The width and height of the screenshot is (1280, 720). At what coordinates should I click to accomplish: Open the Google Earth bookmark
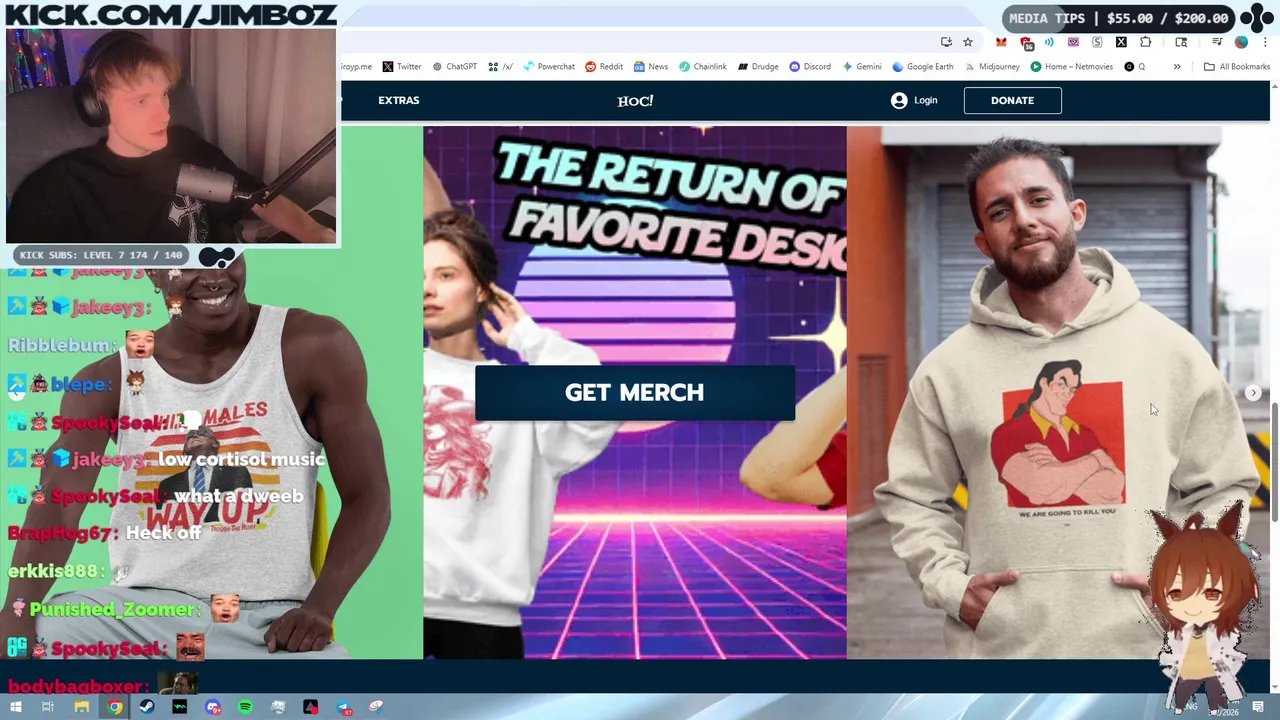(x=923, y=67)
